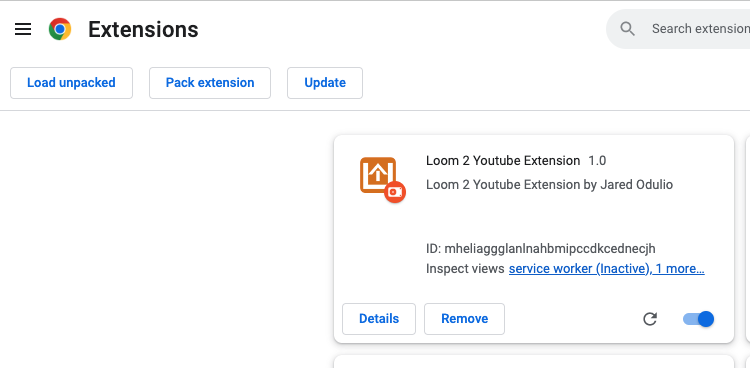Viewport: 750px width, 368px height.
Task: Click the Inspect views label
Action: (465, 269)
